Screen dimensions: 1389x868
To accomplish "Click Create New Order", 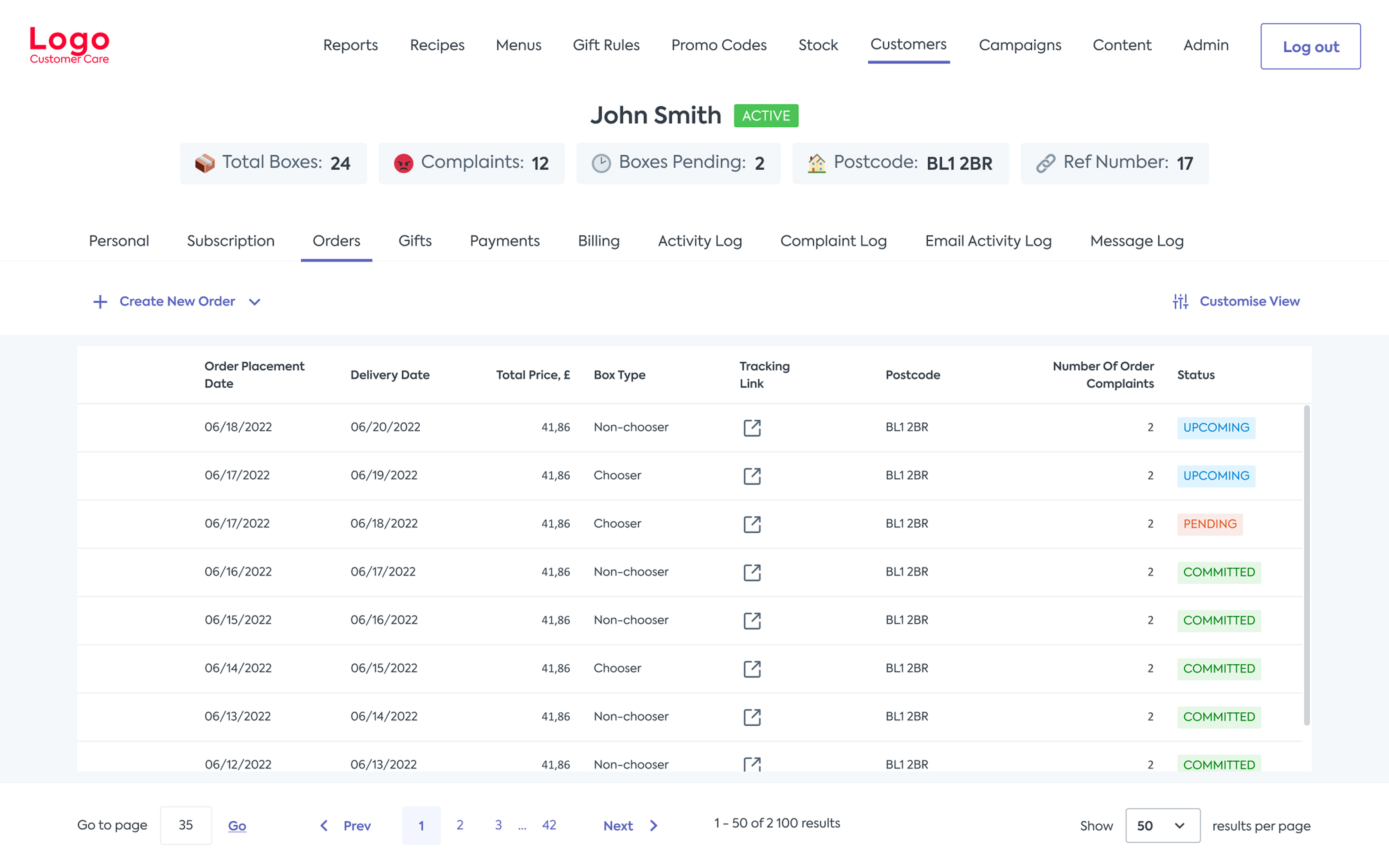I will (177, 301).
